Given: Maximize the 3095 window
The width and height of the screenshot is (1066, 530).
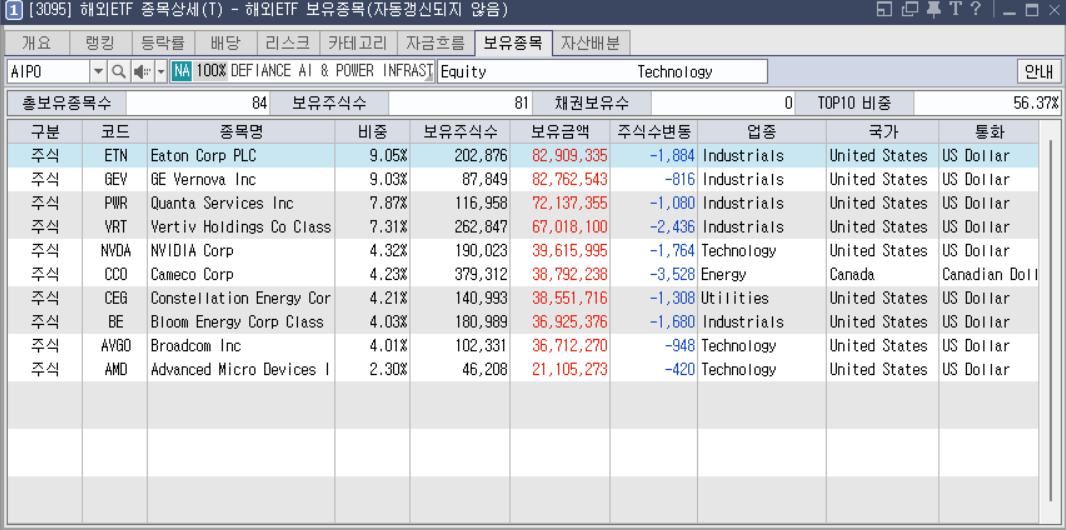Looking at the screenshot, I should [x=1032, y=10].
